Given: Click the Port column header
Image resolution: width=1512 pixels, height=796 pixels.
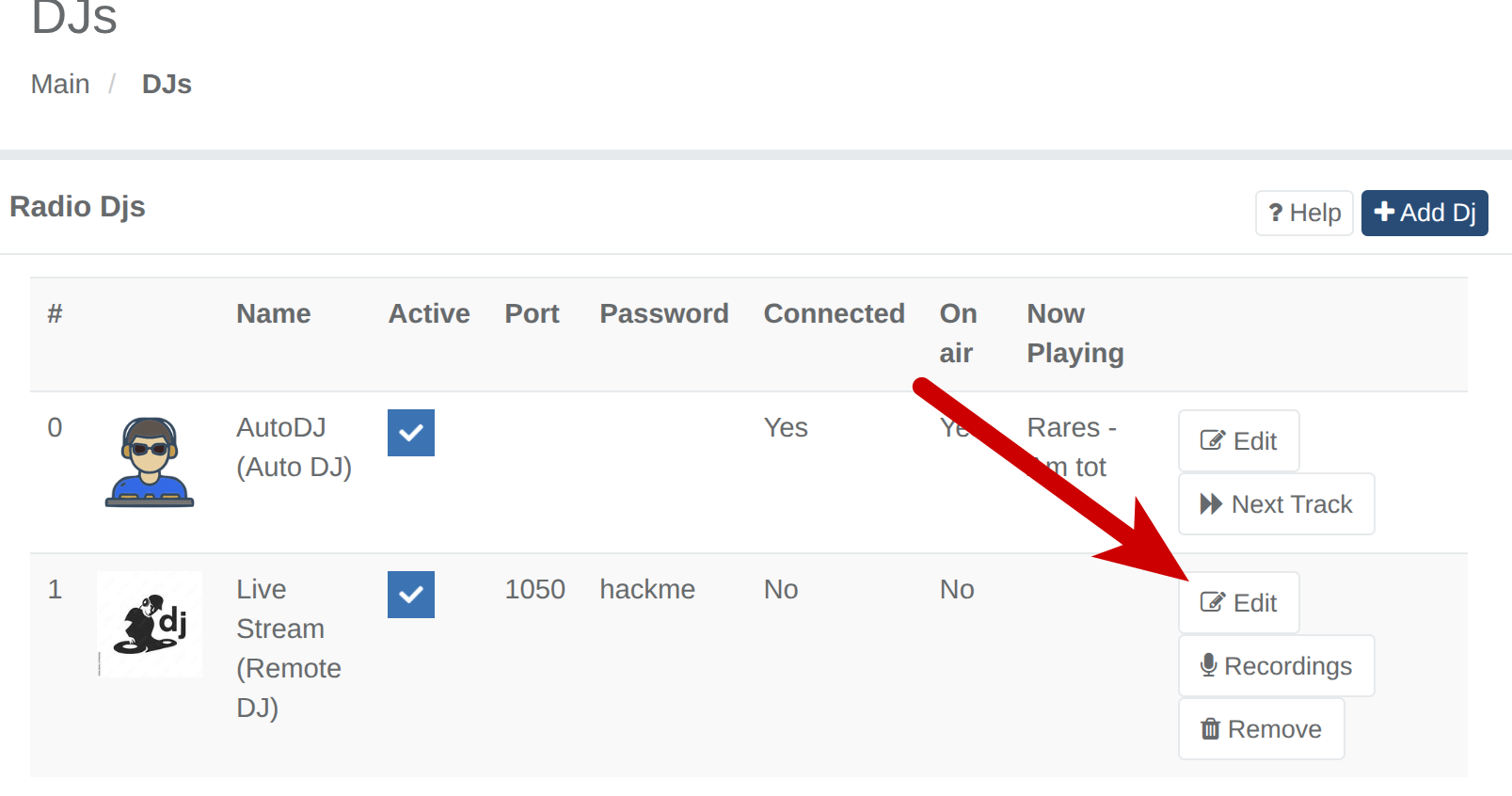Looking at the screenshot, I should [532, 313].
